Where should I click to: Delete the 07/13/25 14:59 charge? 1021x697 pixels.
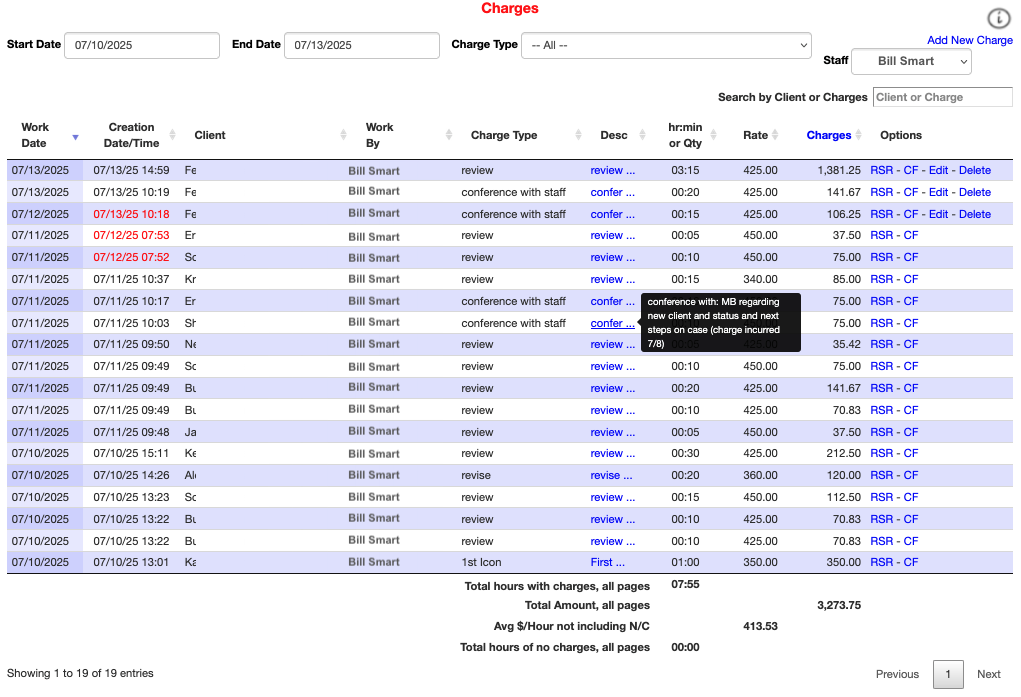[x=975, y=170]
